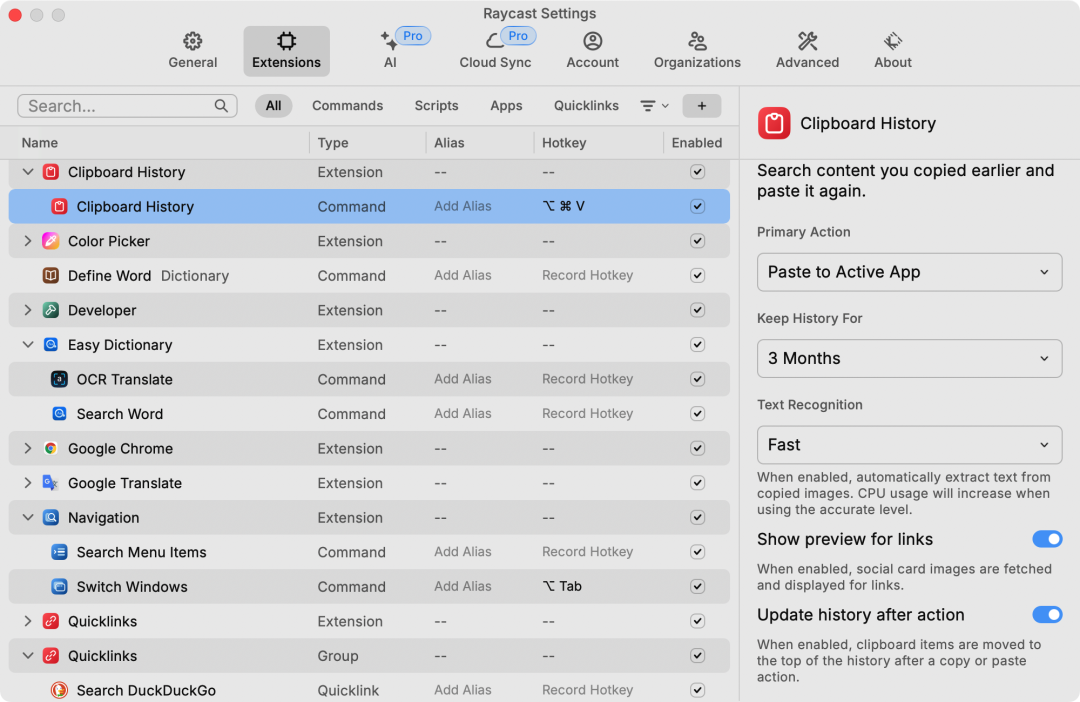
Task: Uncheck the Color Picker enabled checkbox
Action: pos(698,240)
